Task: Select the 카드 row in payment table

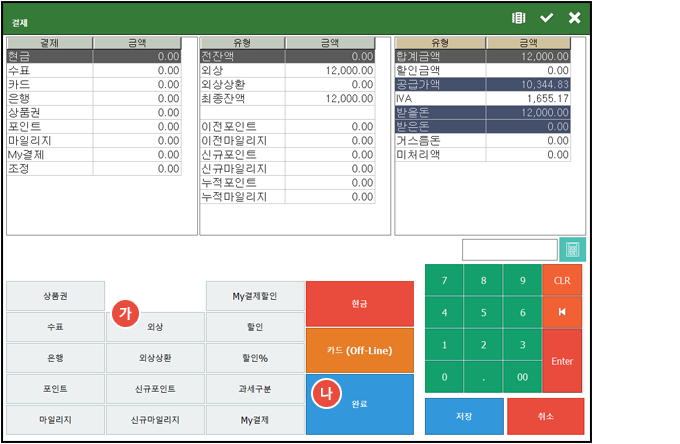Action: coord(94,85)
